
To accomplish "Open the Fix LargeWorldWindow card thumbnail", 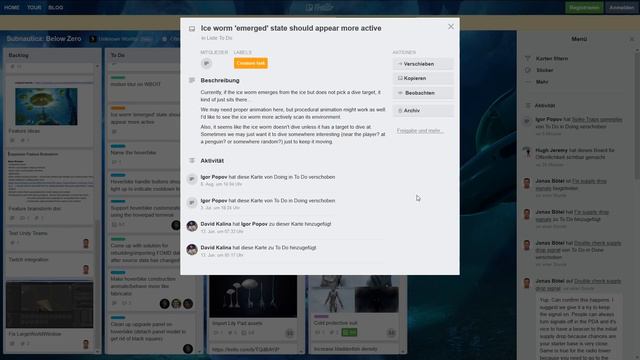I will tap(49, 304).
